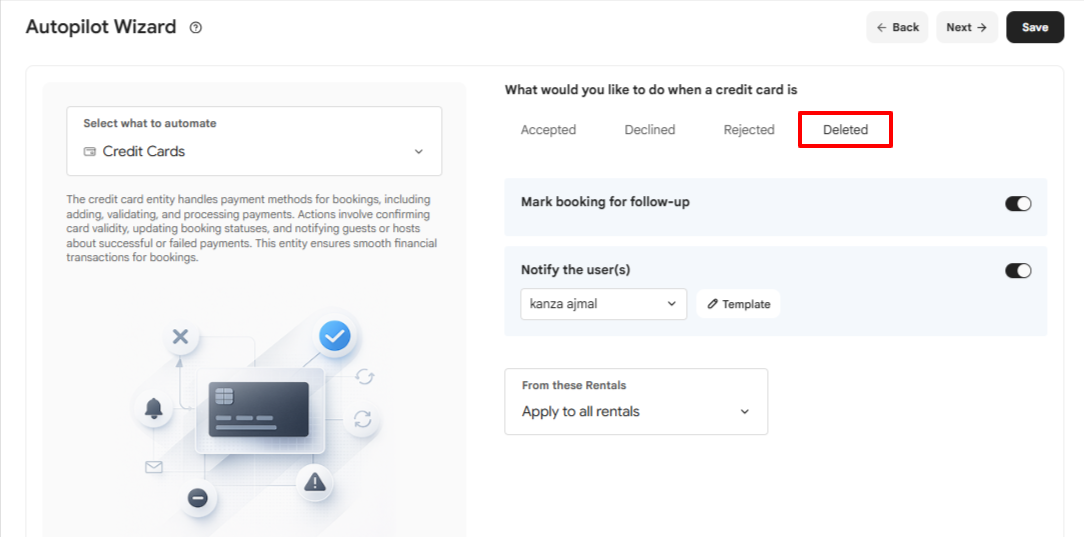The height and width of the screenshot is (537, 1084).
Task: Click the help question mark icon beside Autopilot Wizard
Action: (x=196, y=28)
